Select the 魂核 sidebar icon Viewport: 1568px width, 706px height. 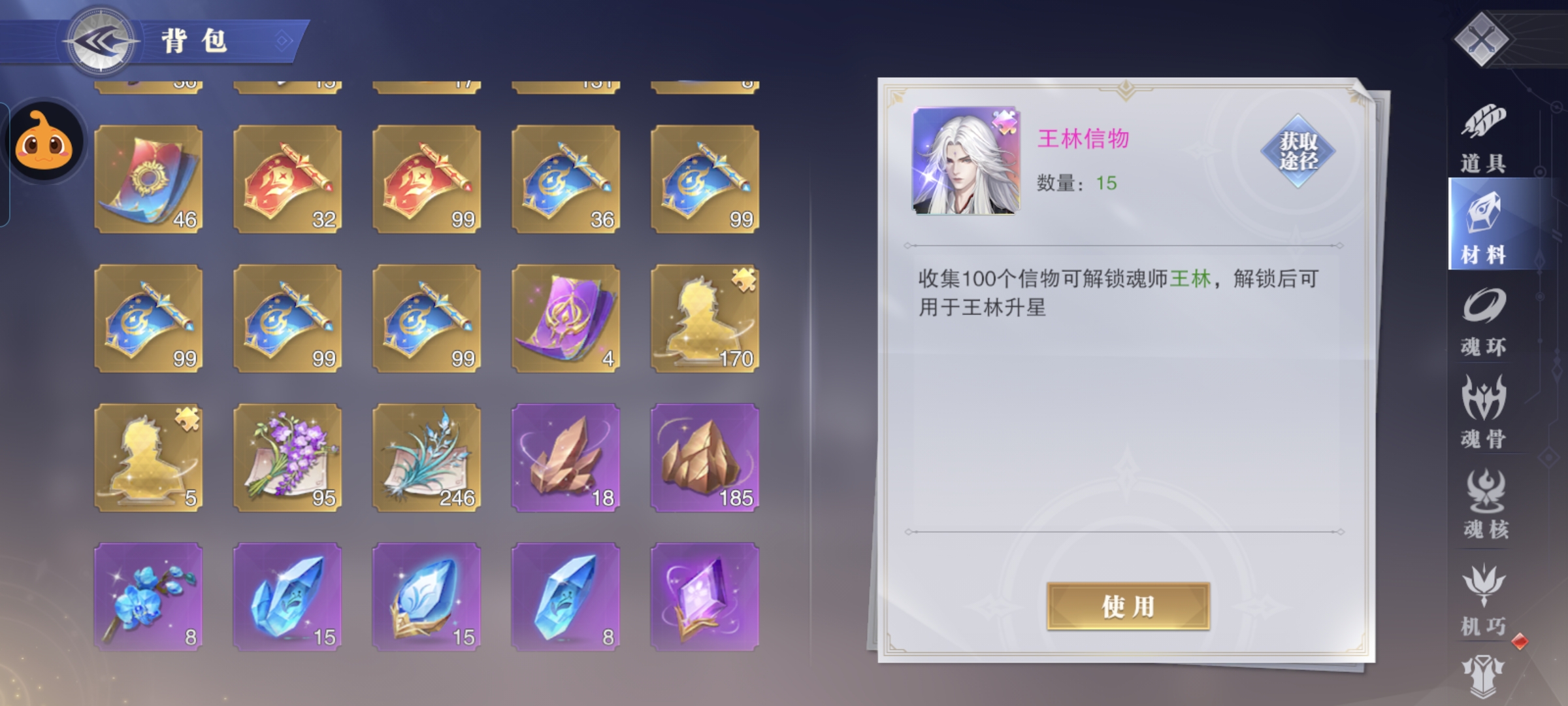[x=1486, y=503]
